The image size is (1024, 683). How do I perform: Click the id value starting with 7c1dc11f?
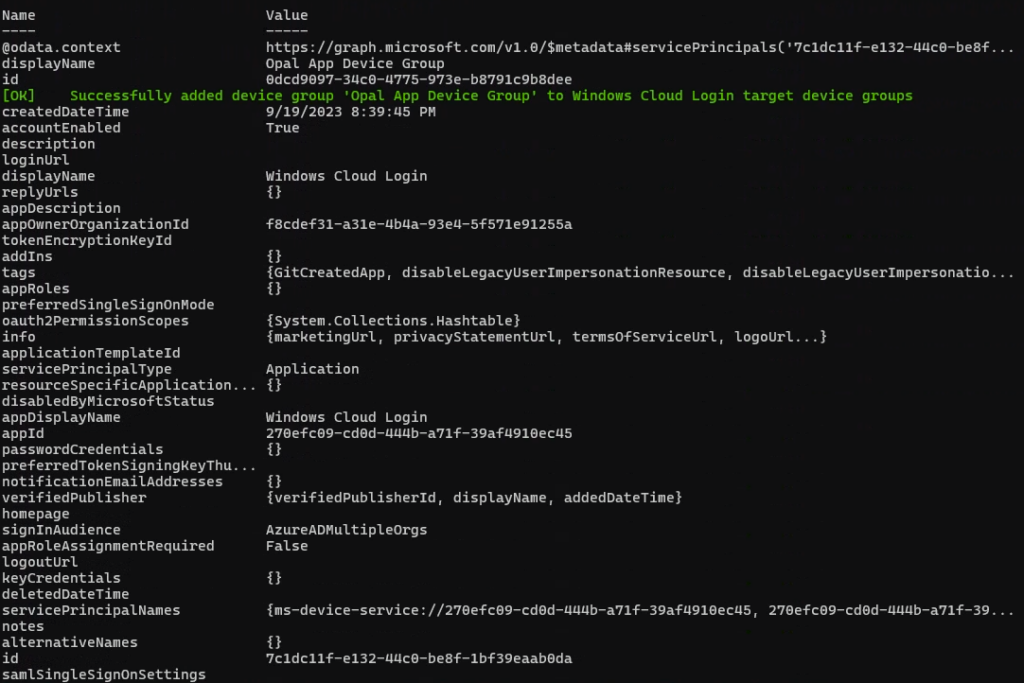419,658
